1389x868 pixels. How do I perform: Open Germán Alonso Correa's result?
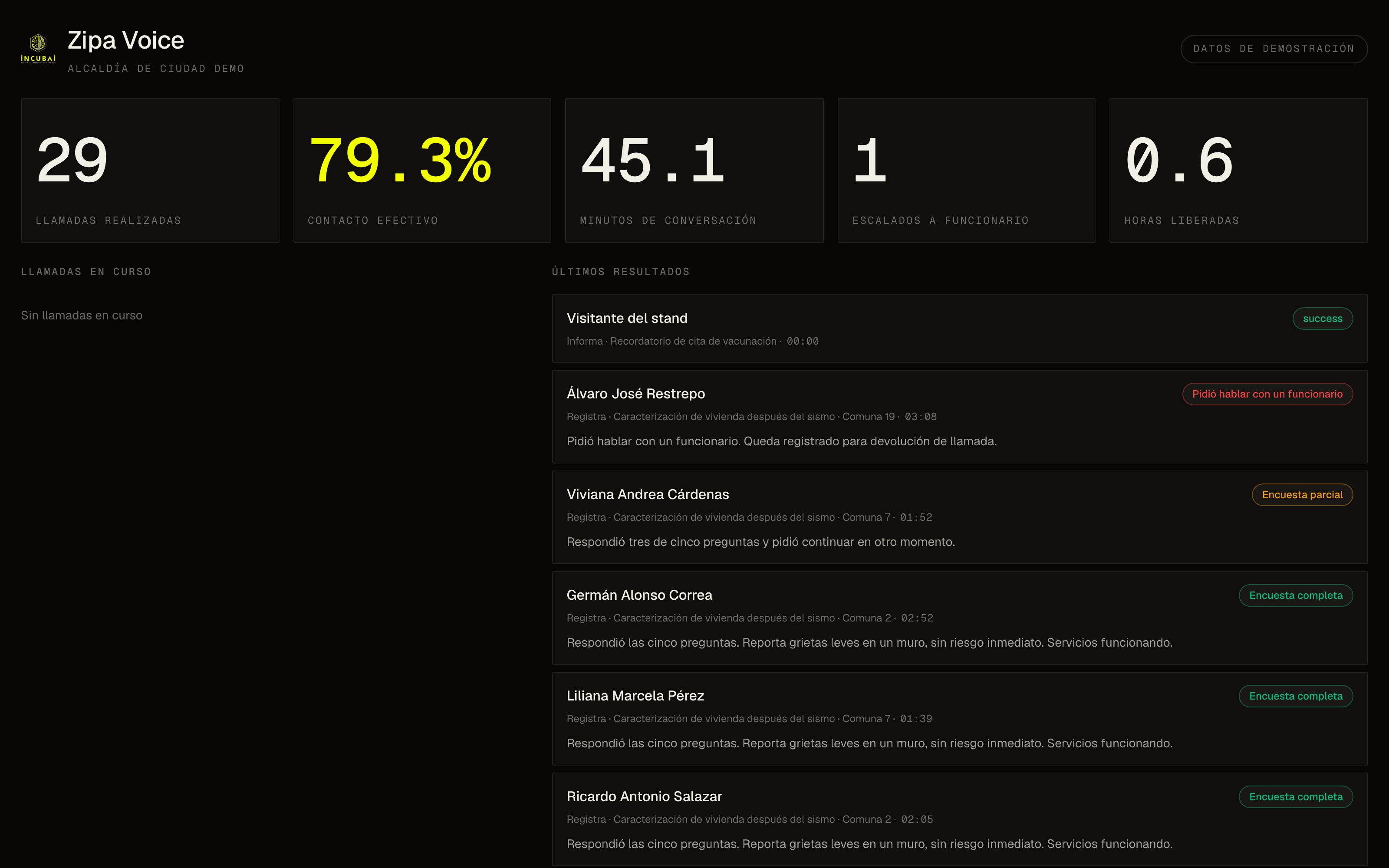pyautogui.click(x=960, y=618)
